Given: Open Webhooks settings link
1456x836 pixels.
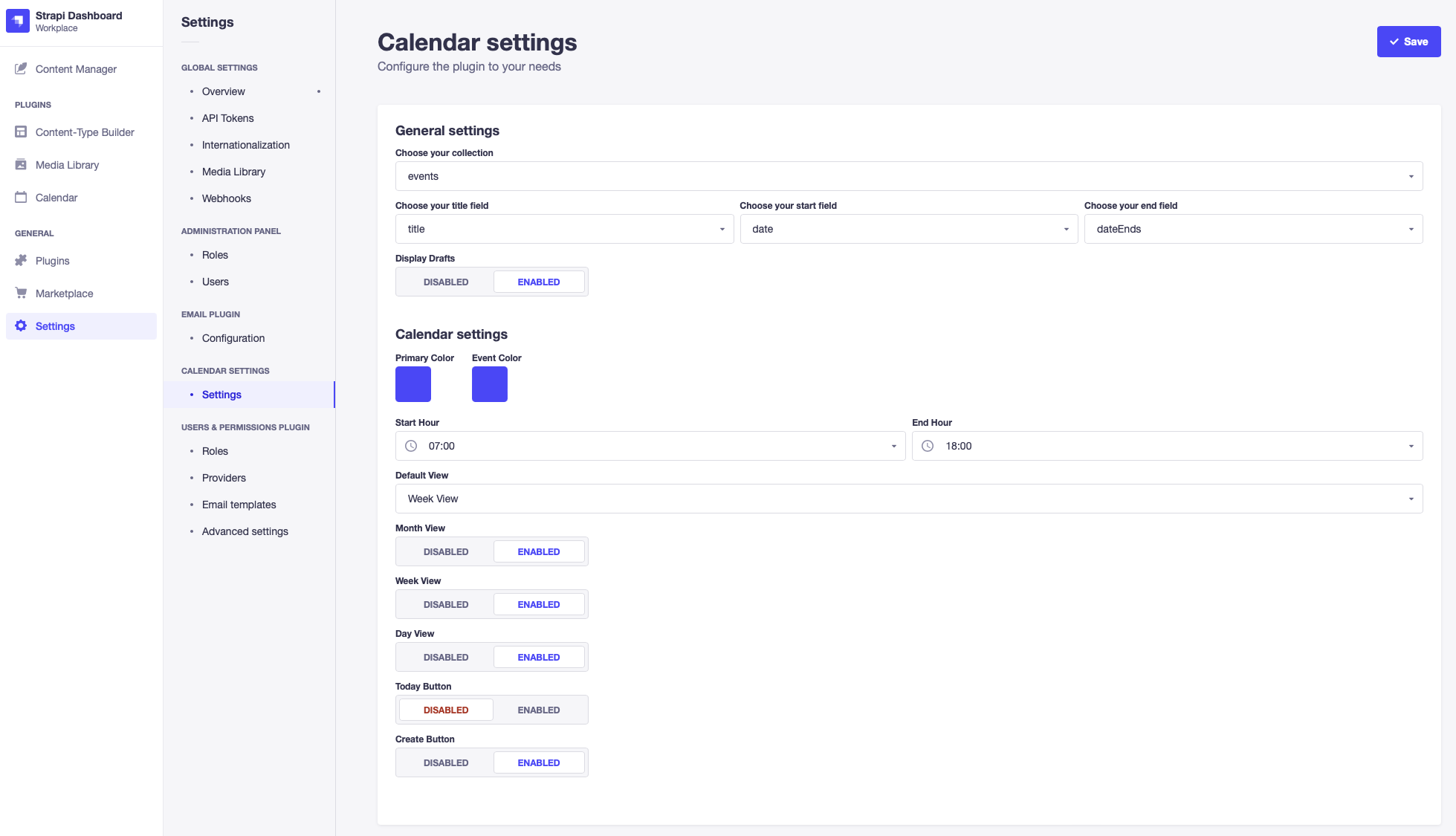Looking at the screenshot, I should pos(226,198).
